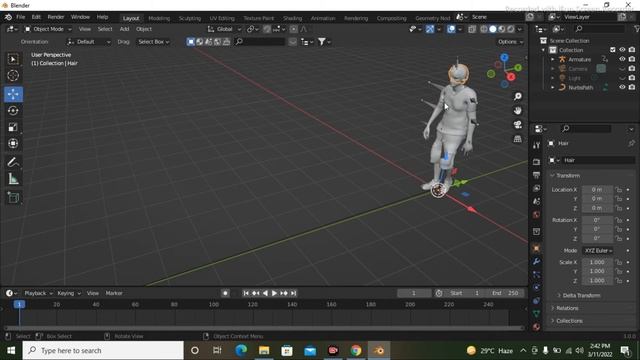Viewport: 640px width, 360px height.
Task: Toggle Location X lock
Action: [619, 190]
